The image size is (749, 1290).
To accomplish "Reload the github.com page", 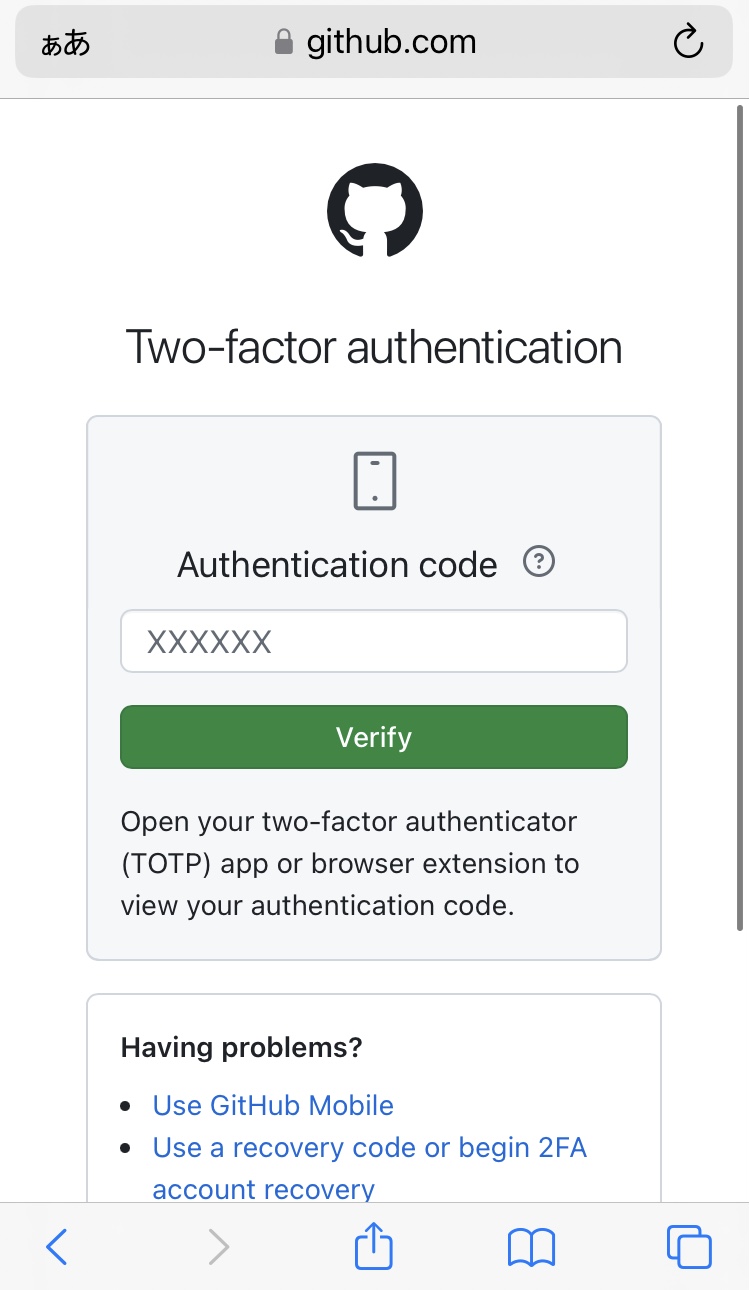I will (688, 41).
